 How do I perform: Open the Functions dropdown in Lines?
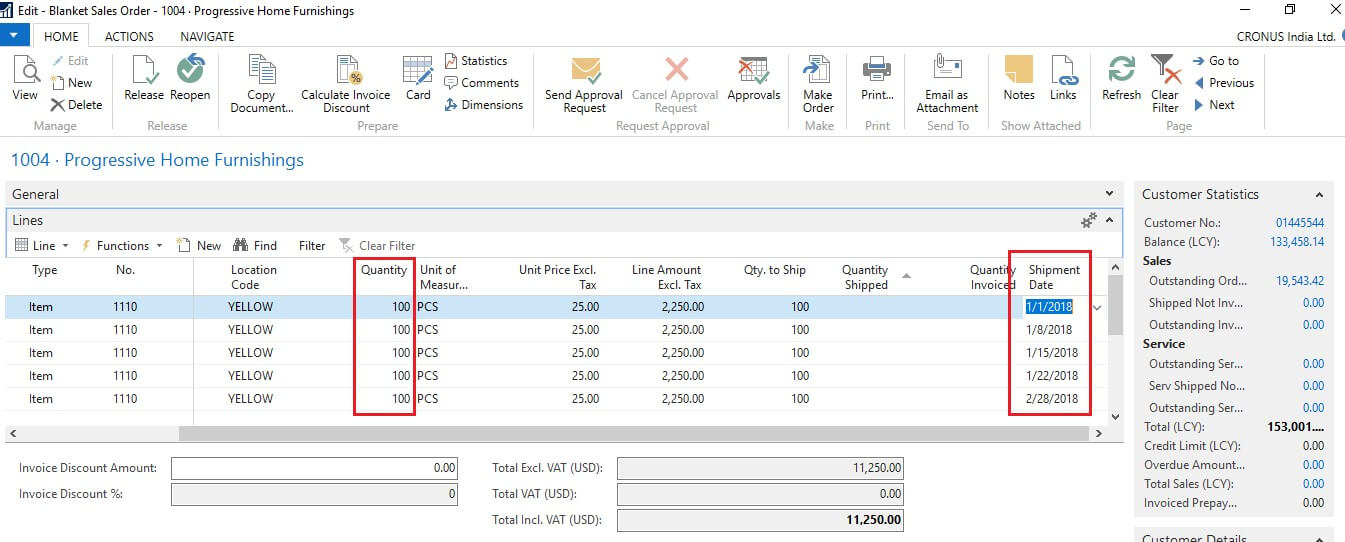(122, 245)
